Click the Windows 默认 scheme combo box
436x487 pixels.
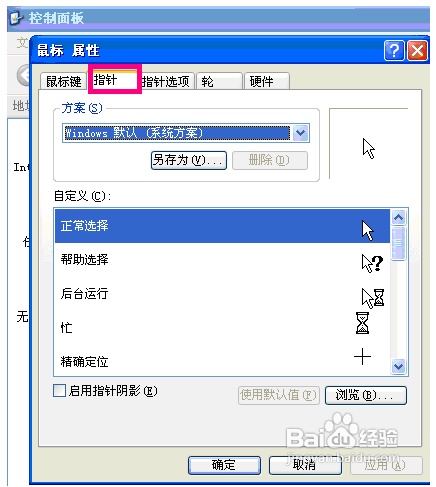(x=186, y=133)
